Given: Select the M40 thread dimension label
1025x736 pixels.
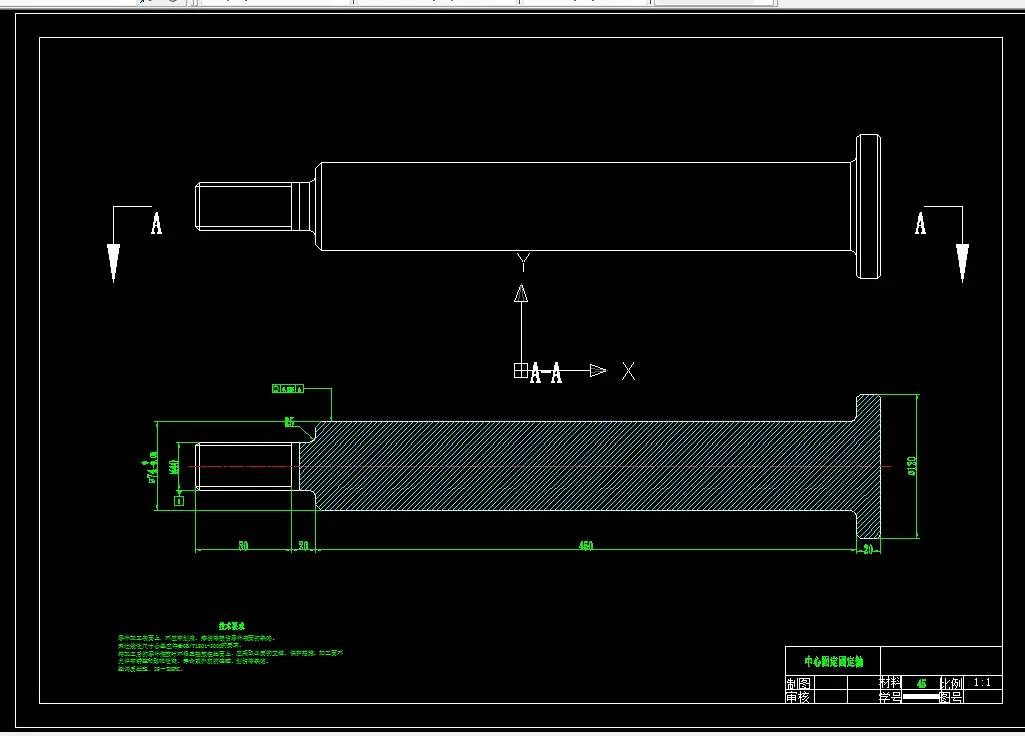Looking at the screenshot, I should click(174, 467).
